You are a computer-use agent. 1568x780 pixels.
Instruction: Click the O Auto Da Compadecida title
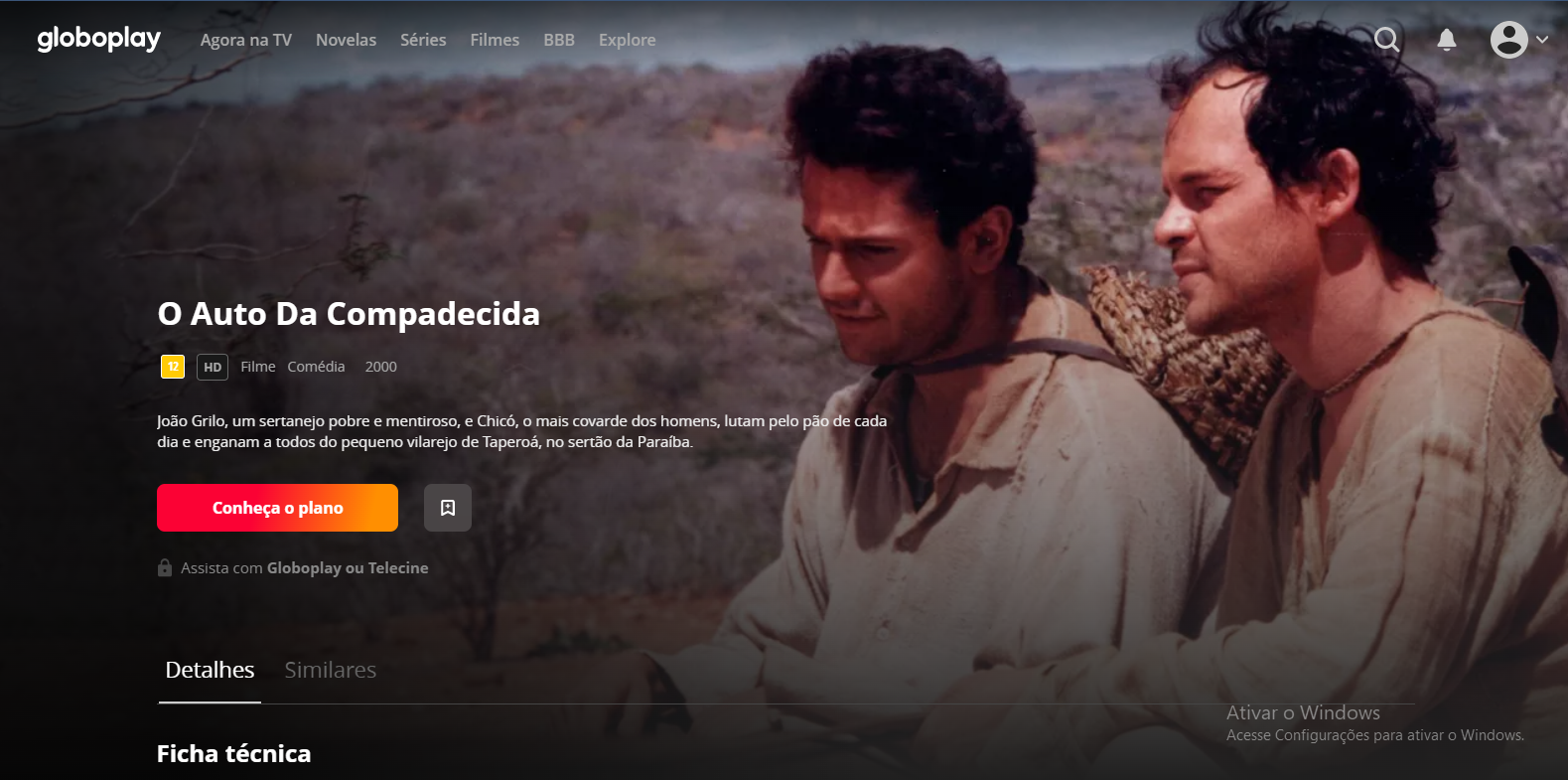[349, 314]
